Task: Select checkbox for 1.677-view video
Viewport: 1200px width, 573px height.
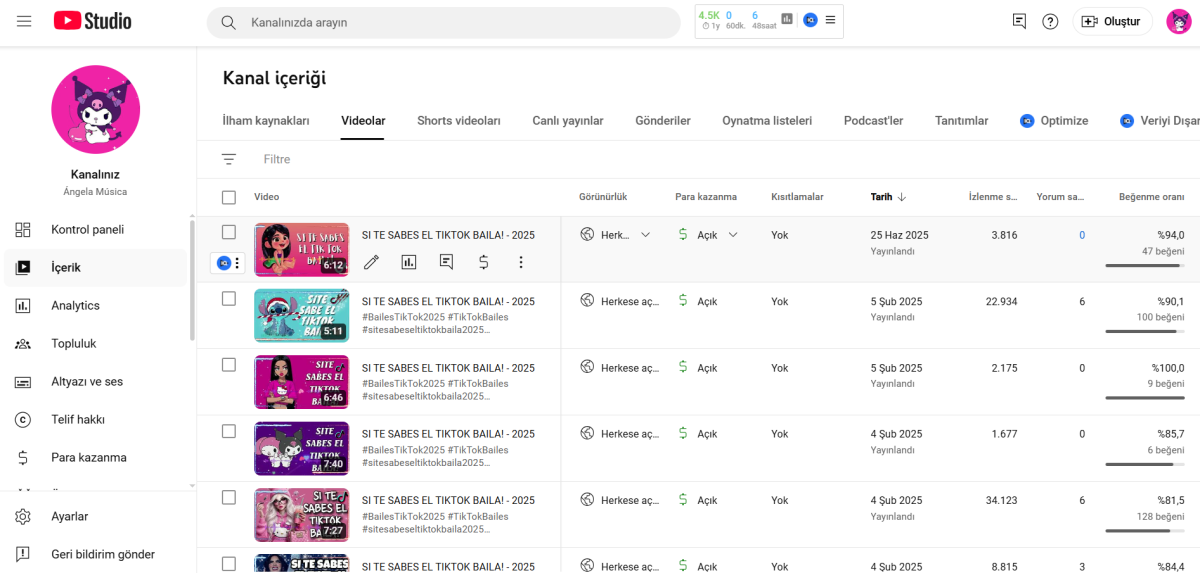Action: 229,431
